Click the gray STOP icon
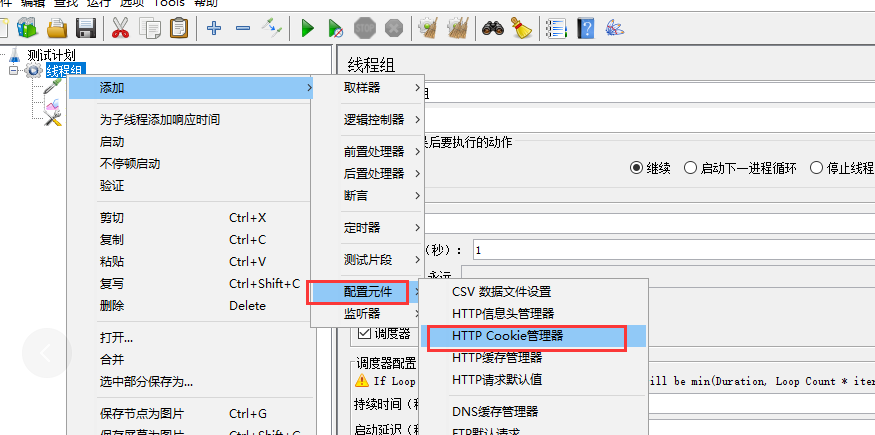875x435 pixels. [x=364, y=27]
